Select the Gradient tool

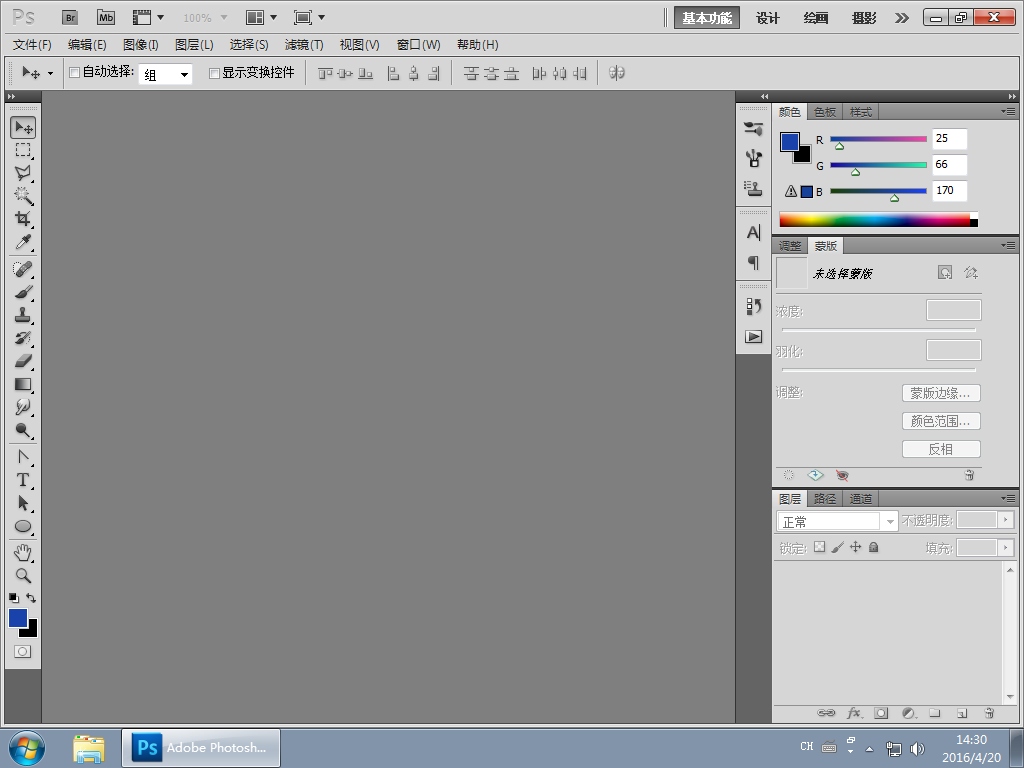coord(23,384)
